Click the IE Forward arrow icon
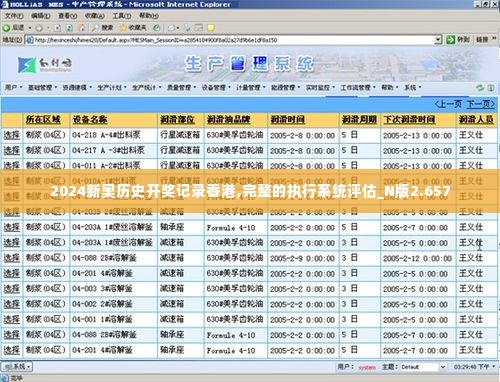Viewport: 500px width, 382px height. coord(39,28)
